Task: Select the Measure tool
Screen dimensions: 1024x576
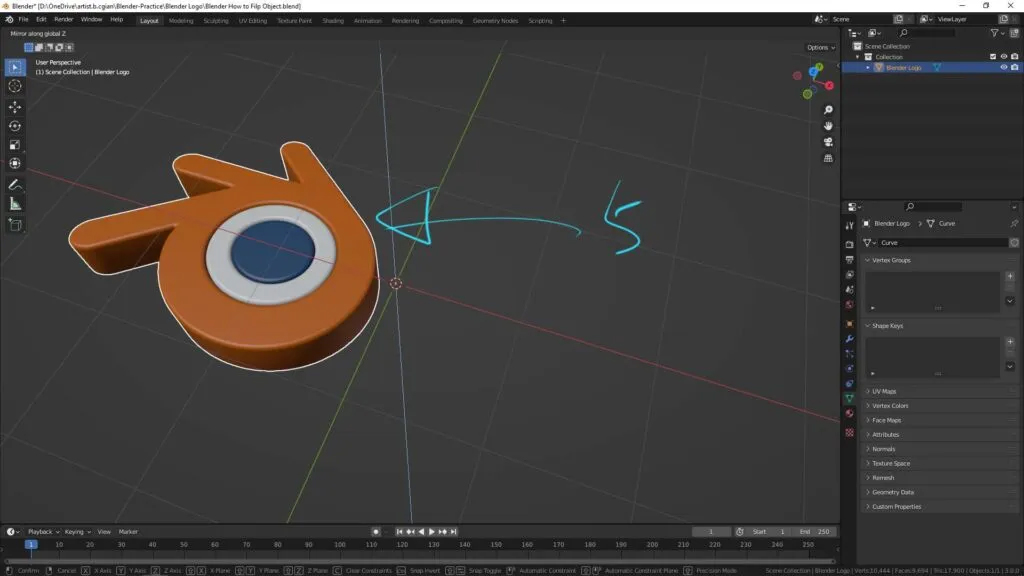Action: click(x=14, y=203)
